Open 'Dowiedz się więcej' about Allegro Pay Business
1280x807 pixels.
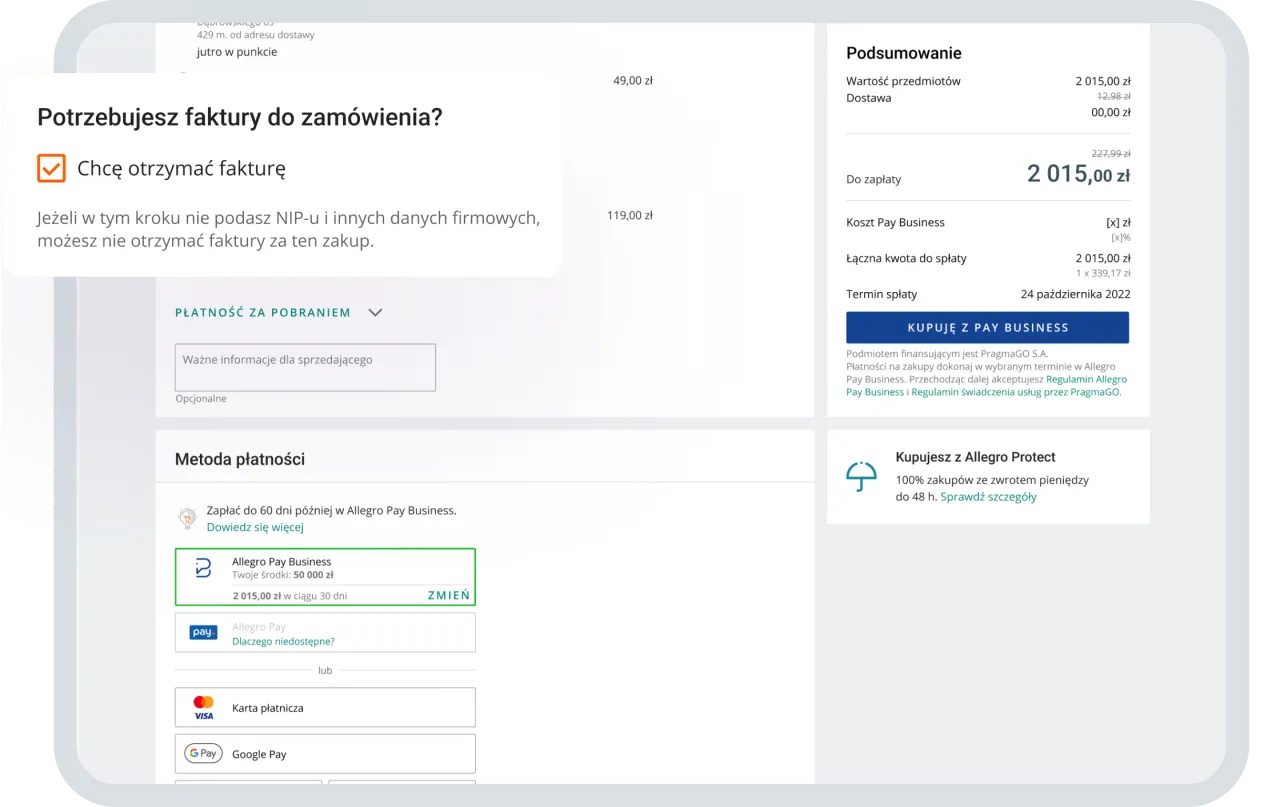[x=255, y=526]
